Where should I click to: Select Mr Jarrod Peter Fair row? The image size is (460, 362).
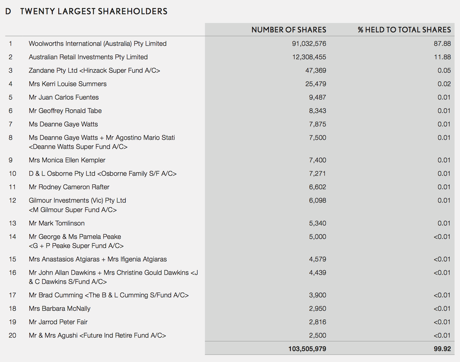(230, 322)
